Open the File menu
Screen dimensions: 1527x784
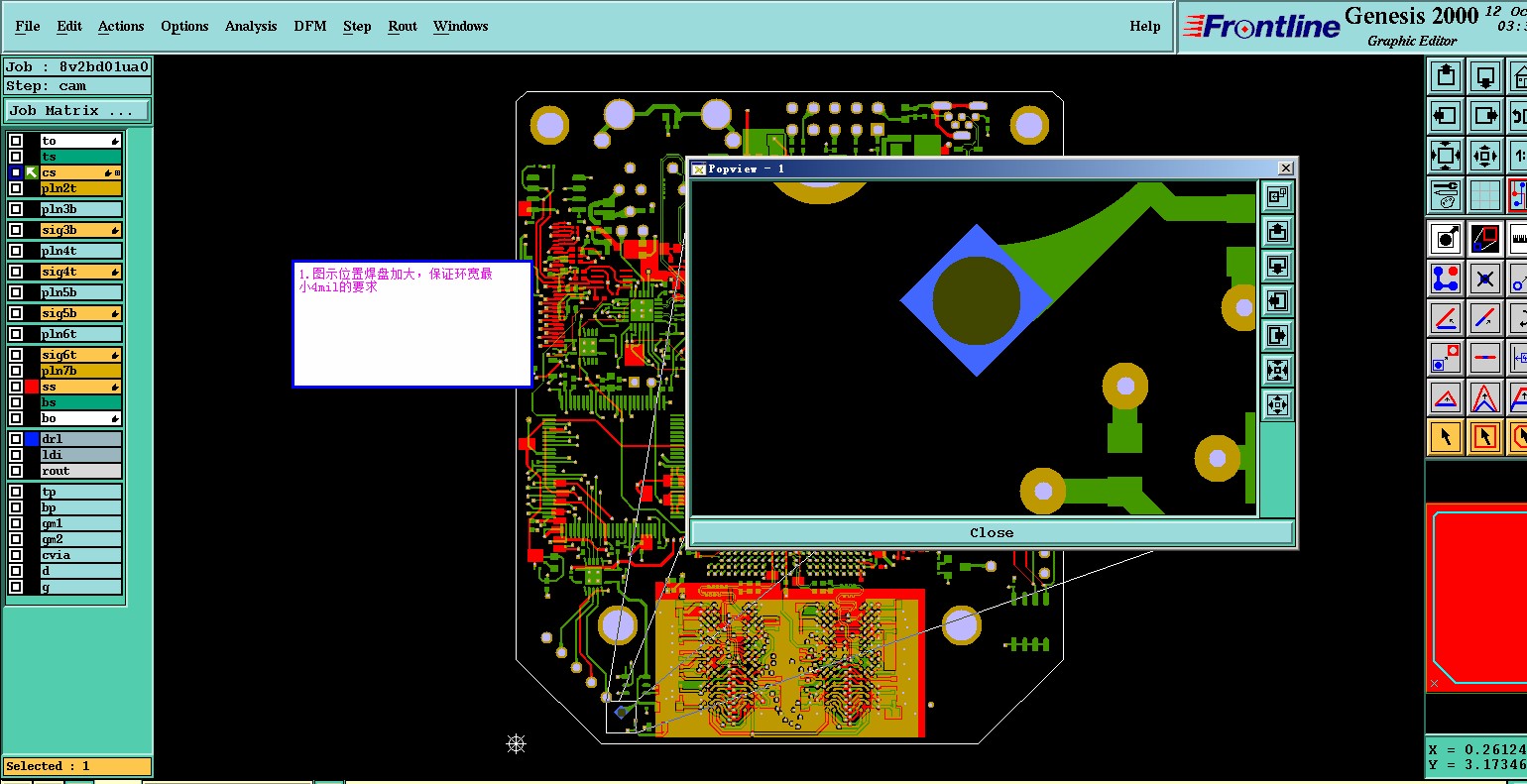(x=28, y=26)
